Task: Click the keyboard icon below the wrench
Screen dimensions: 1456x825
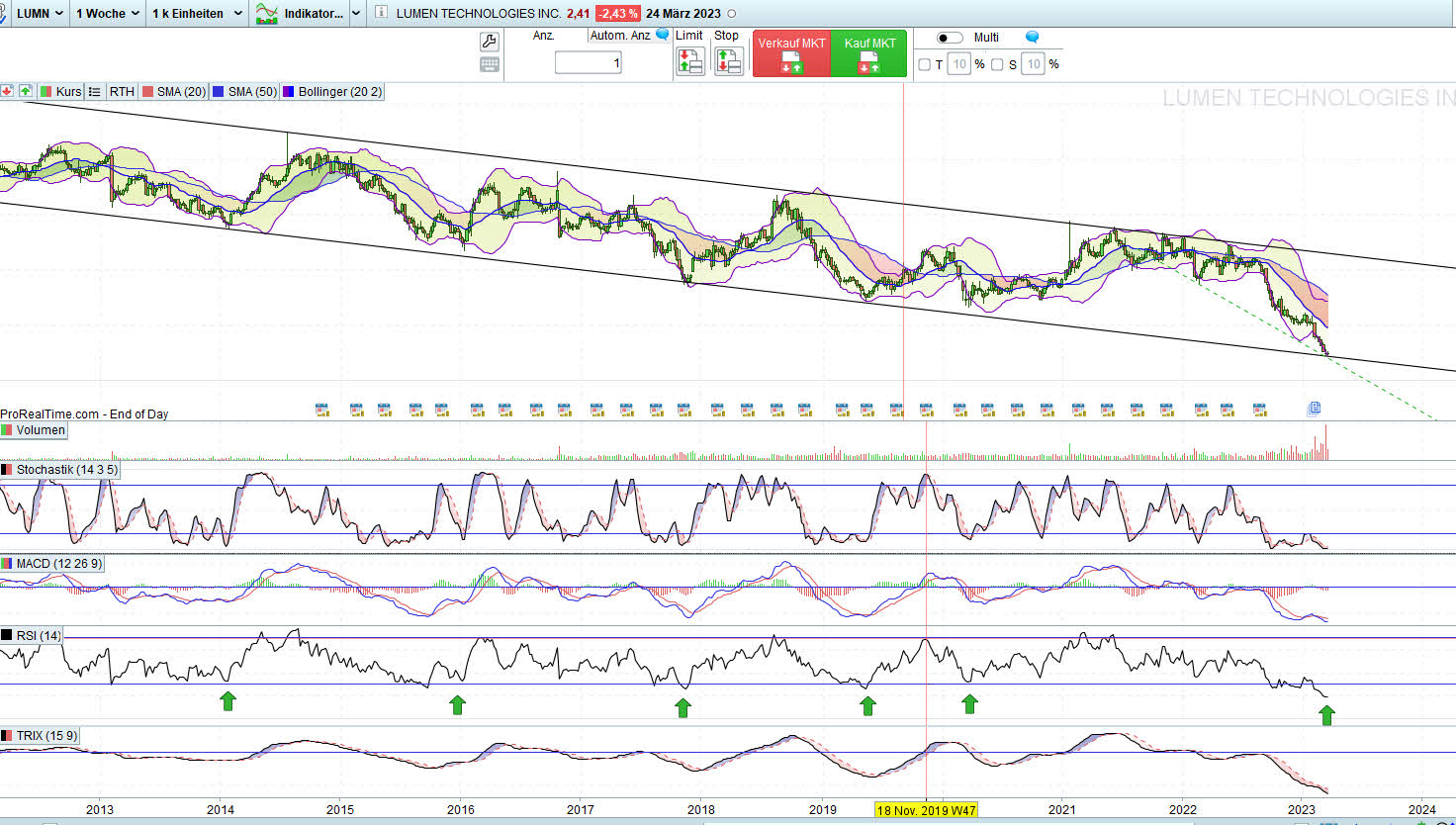Action: coord(489,64)
